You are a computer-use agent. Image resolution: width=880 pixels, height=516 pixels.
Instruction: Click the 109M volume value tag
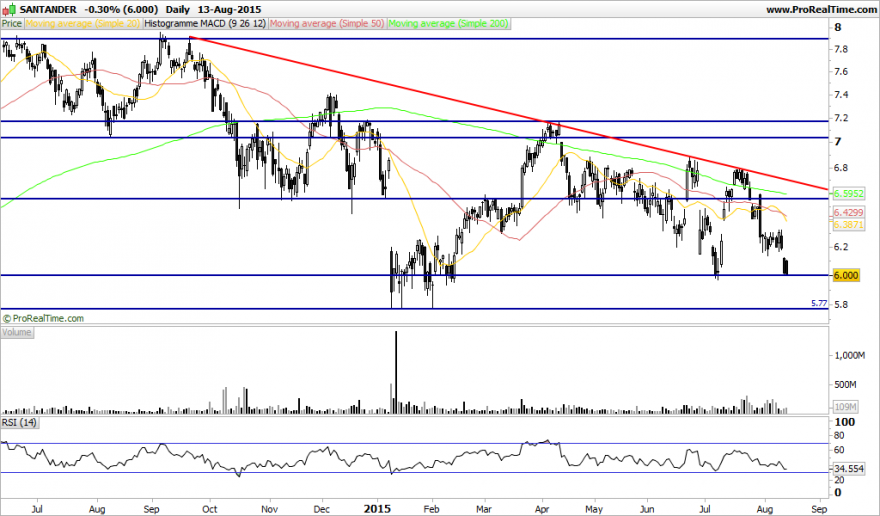[845, 407]
